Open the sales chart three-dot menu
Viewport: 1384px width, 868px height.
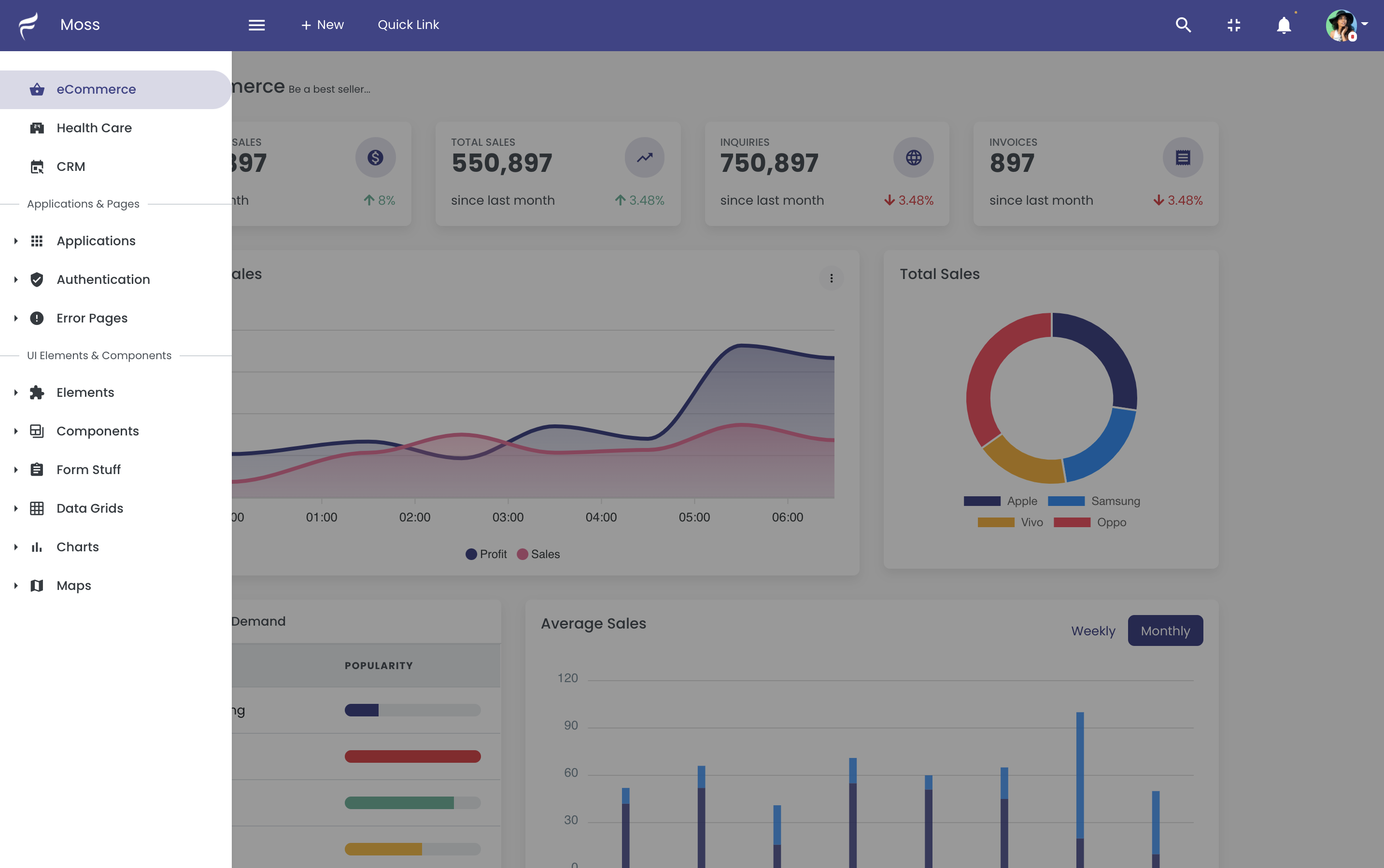pyautogui.click(x=831, y=279)
